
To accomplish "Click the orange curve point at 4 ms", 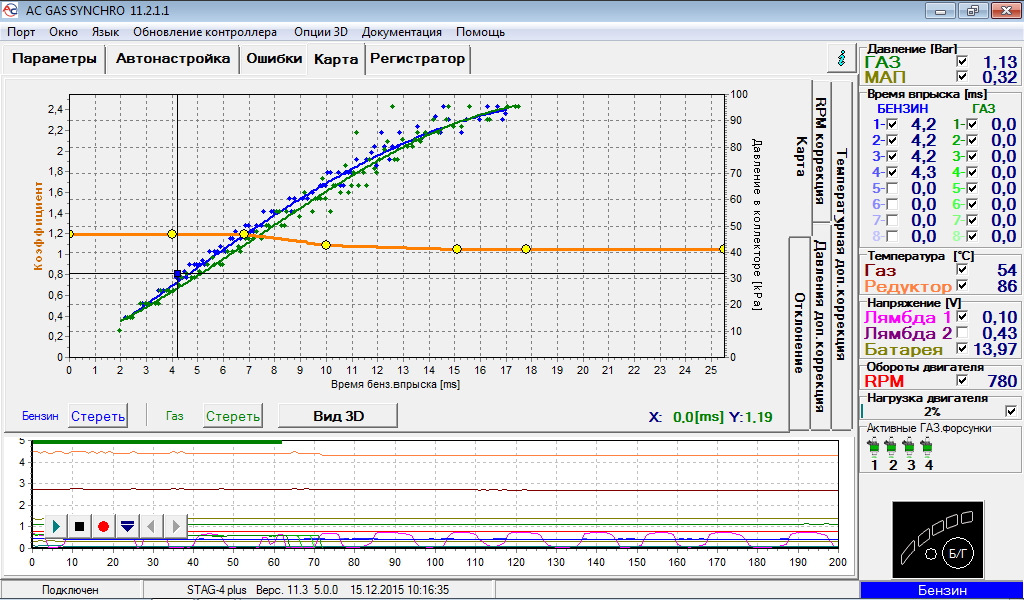I will [x=172, y=234].
